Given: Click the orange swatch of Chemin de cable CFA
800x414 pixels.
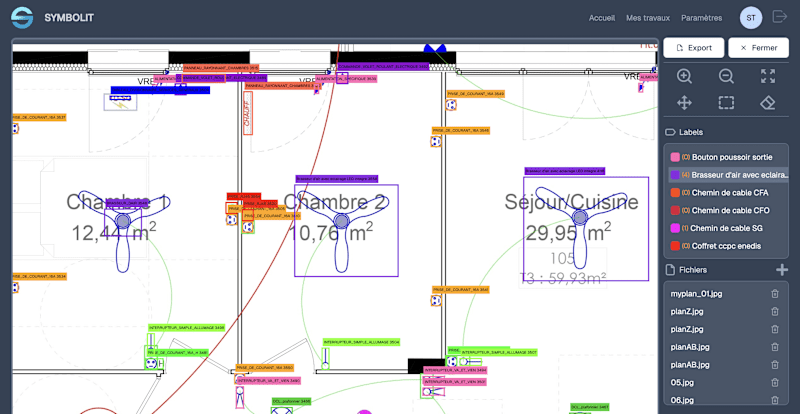Looking at the screenshot, I should [675, 193].
